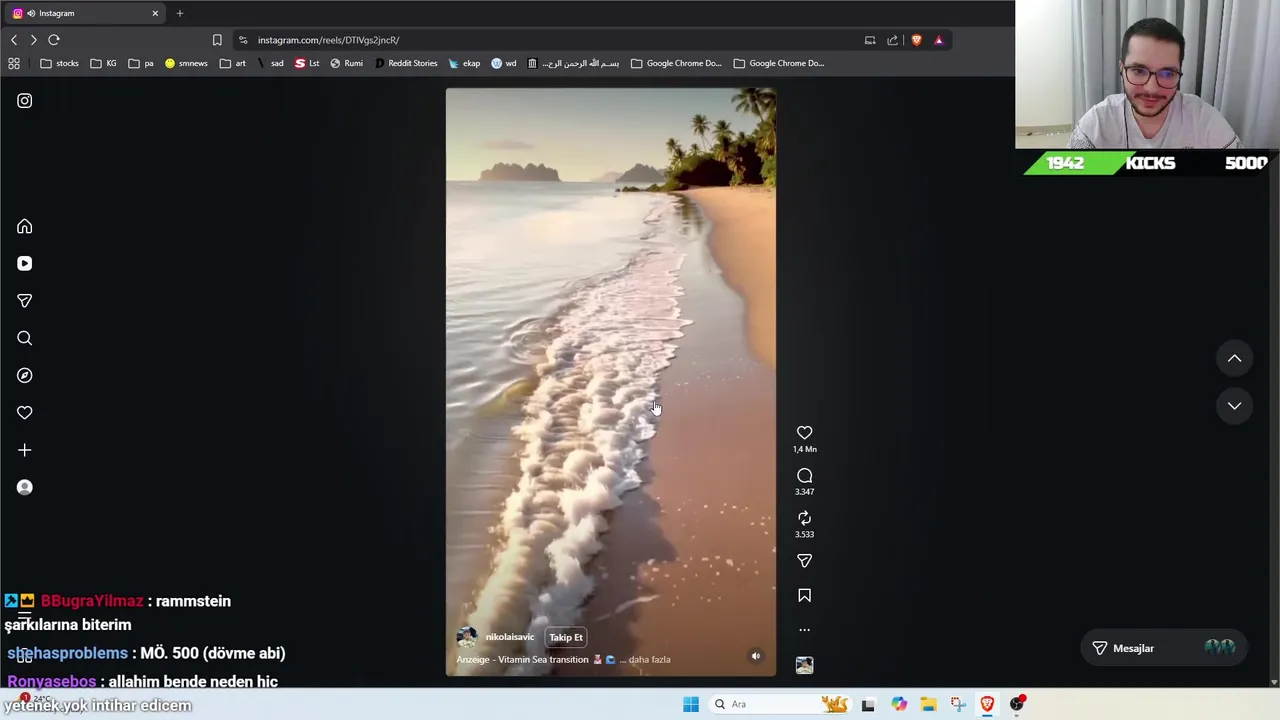Share this page with the address bar share icon

893,40
